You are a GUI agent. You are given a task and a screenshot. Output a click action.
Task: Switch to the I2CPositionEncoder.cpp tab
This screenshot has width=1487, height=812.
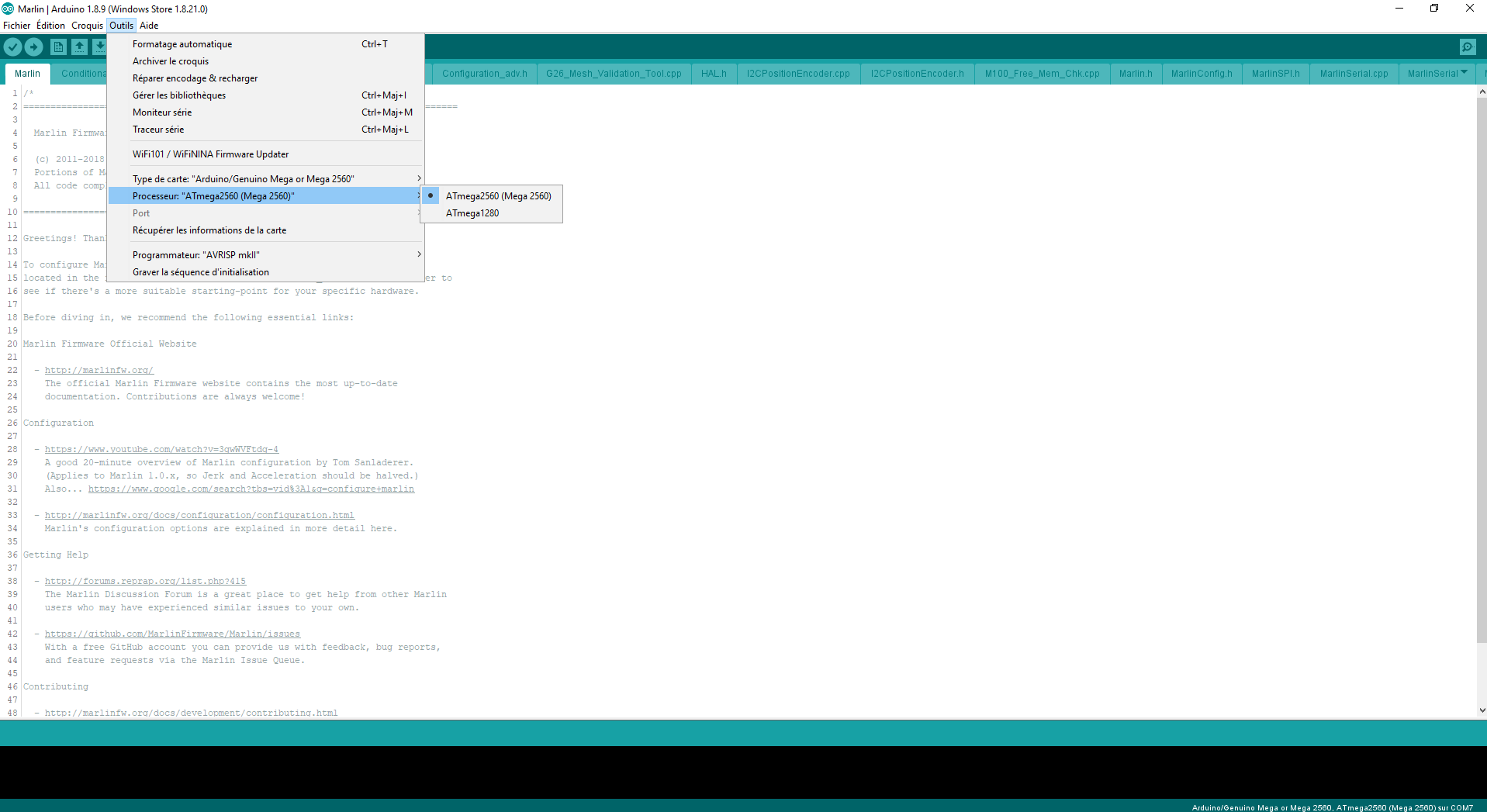798,74
